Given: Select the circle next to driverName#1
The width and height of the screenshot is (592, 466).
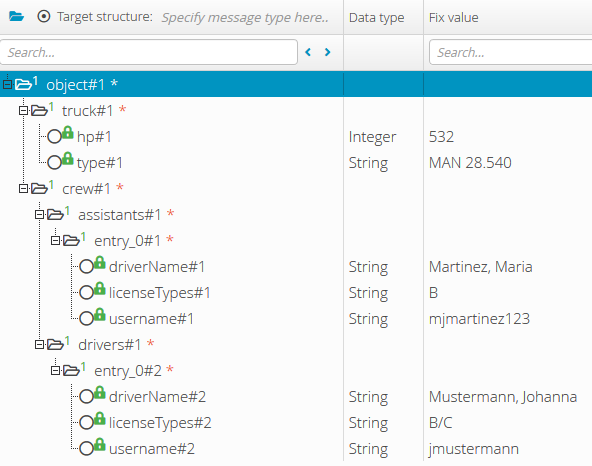Looking at the screenshot, I should pyautogui.click(x=86, y=267).
